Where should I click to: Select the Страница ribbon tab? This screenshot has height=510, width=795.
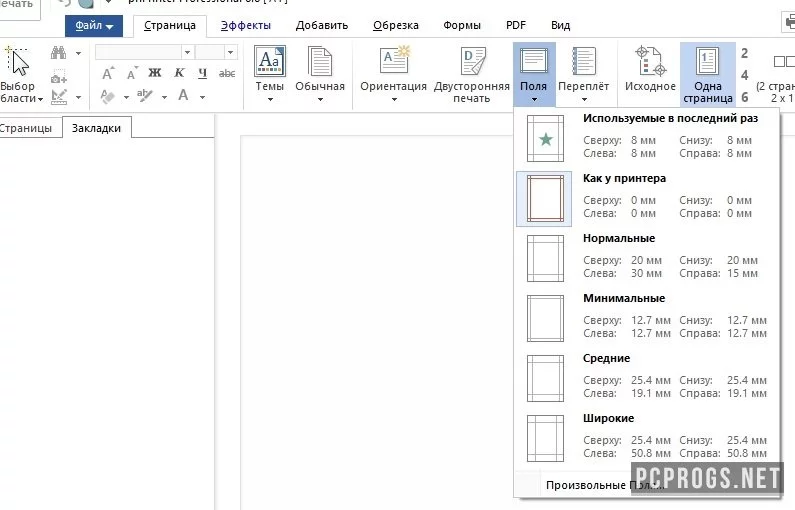point(170,25)
